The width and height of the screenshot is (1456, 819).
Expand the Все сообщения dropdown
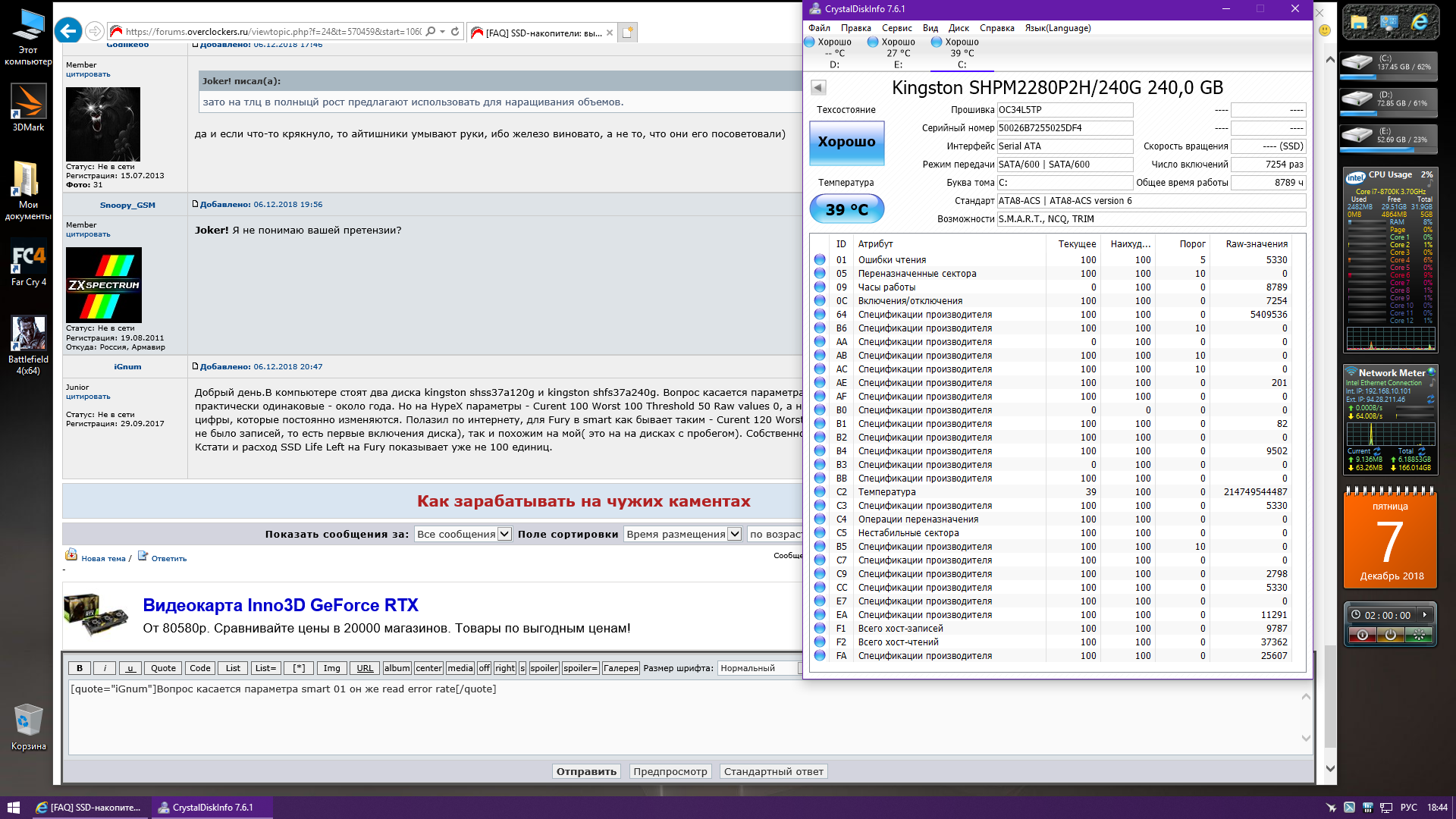[x=463, y=534]
